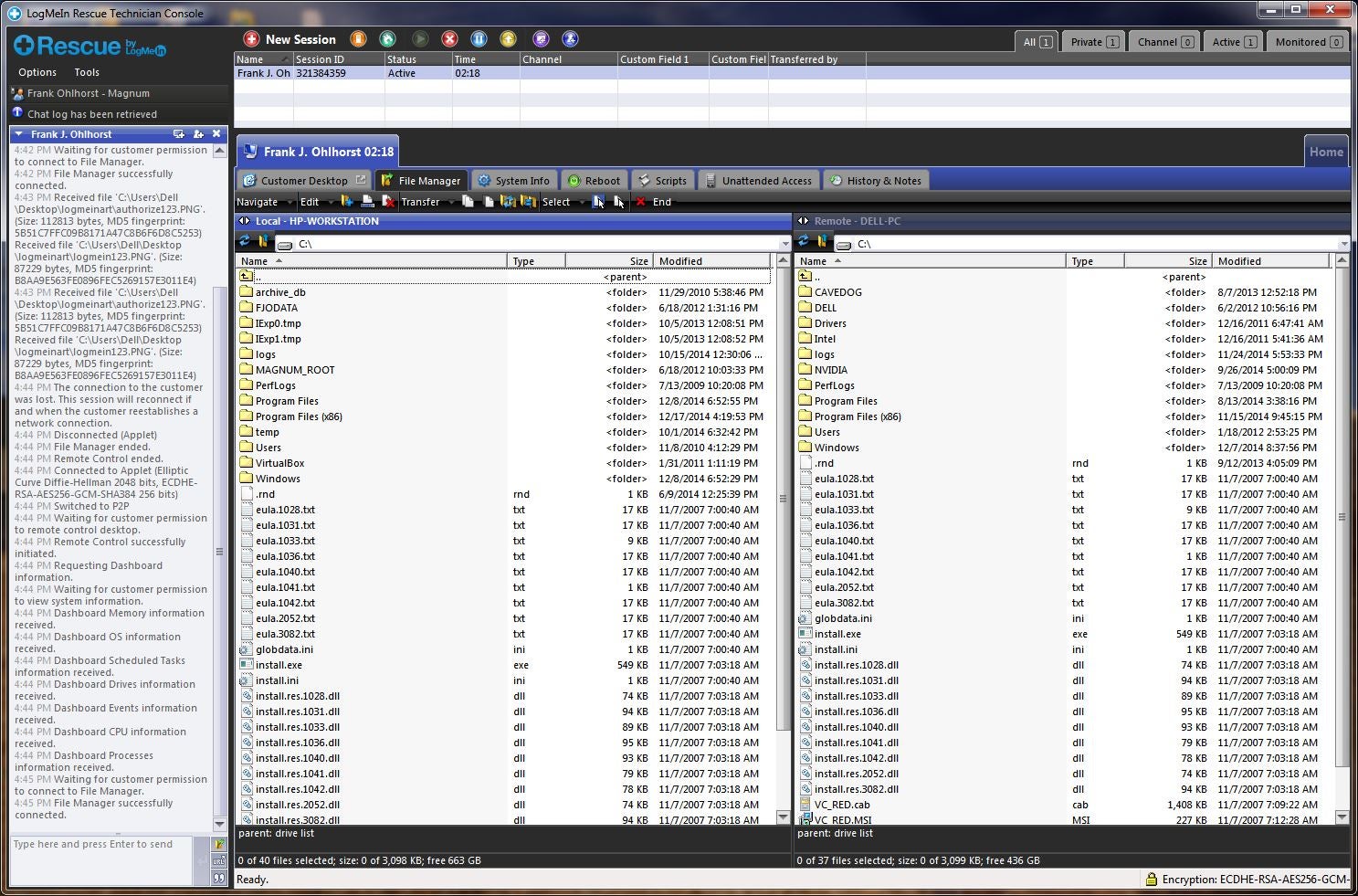
Task: Open the Navigate dropdown menu
Action: pos(265,202)
